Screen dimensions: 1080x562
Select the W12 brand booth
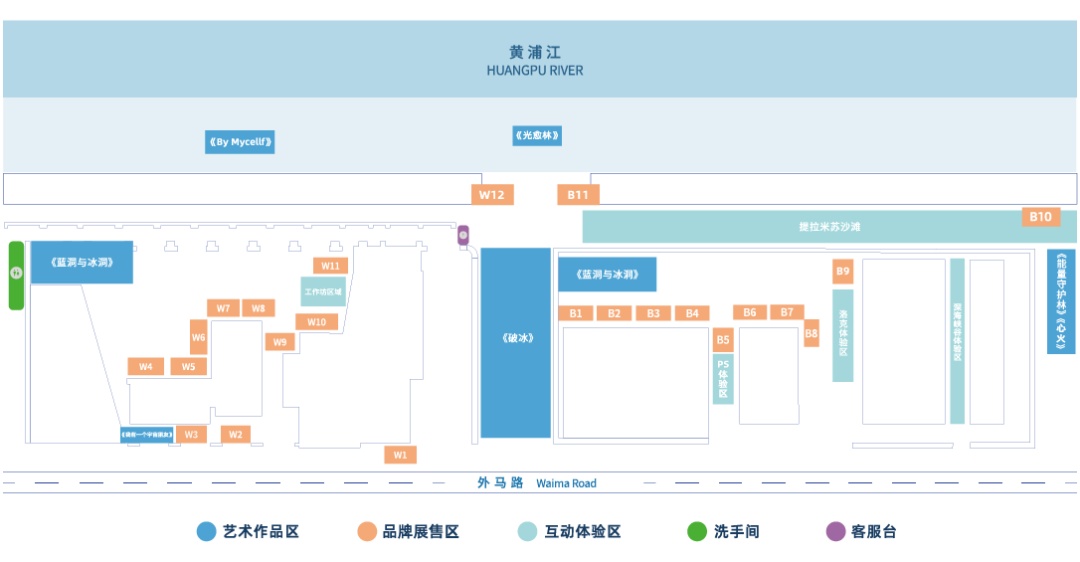tap(492, 195)
